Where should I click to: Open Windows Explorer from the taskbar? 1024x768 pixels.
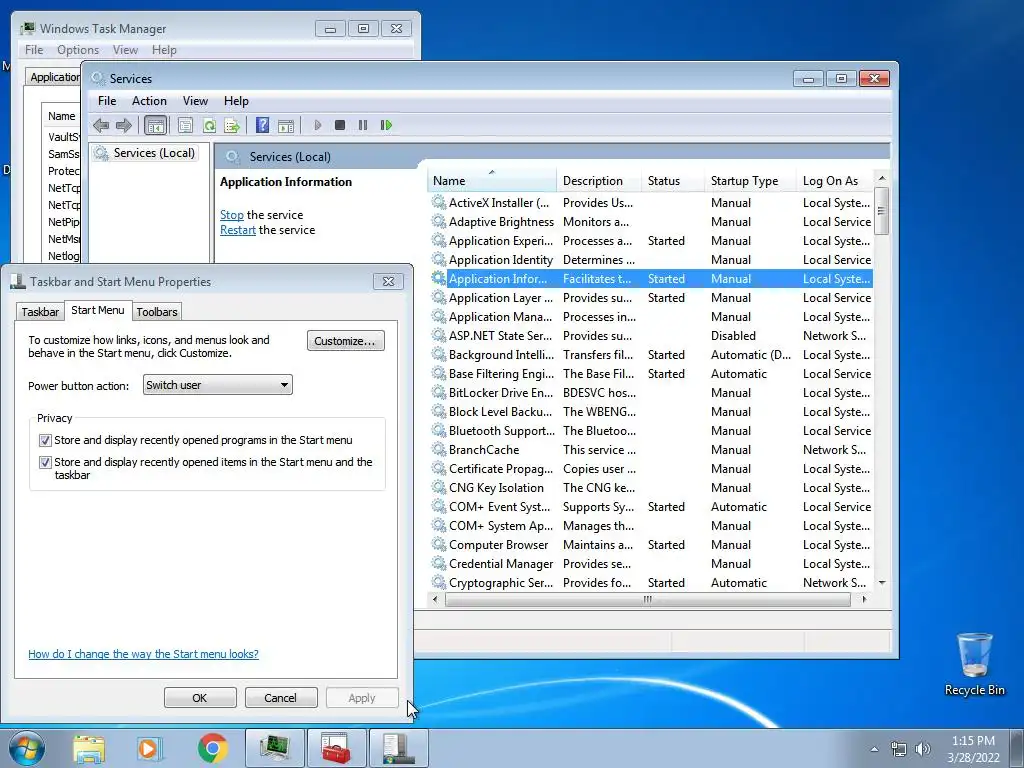click(89, 748)
